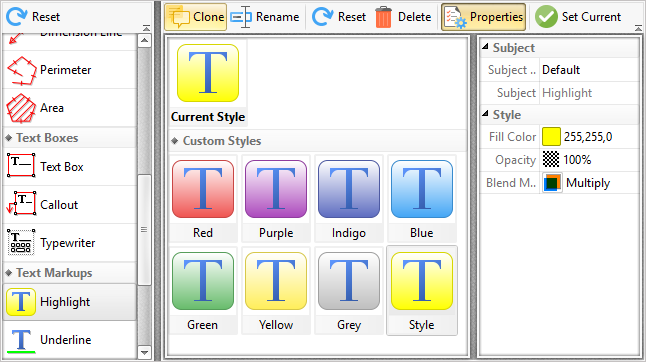Delete the selected style via trash icon
This screenshot has width=646, height=362.
tap(403, 17)
